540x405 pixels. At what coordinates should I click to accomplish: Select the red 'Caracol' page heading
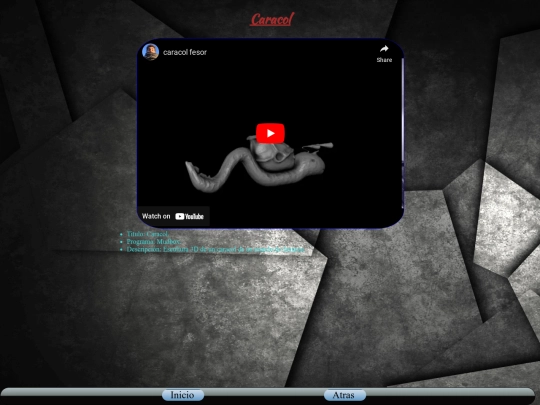(272, 19)
